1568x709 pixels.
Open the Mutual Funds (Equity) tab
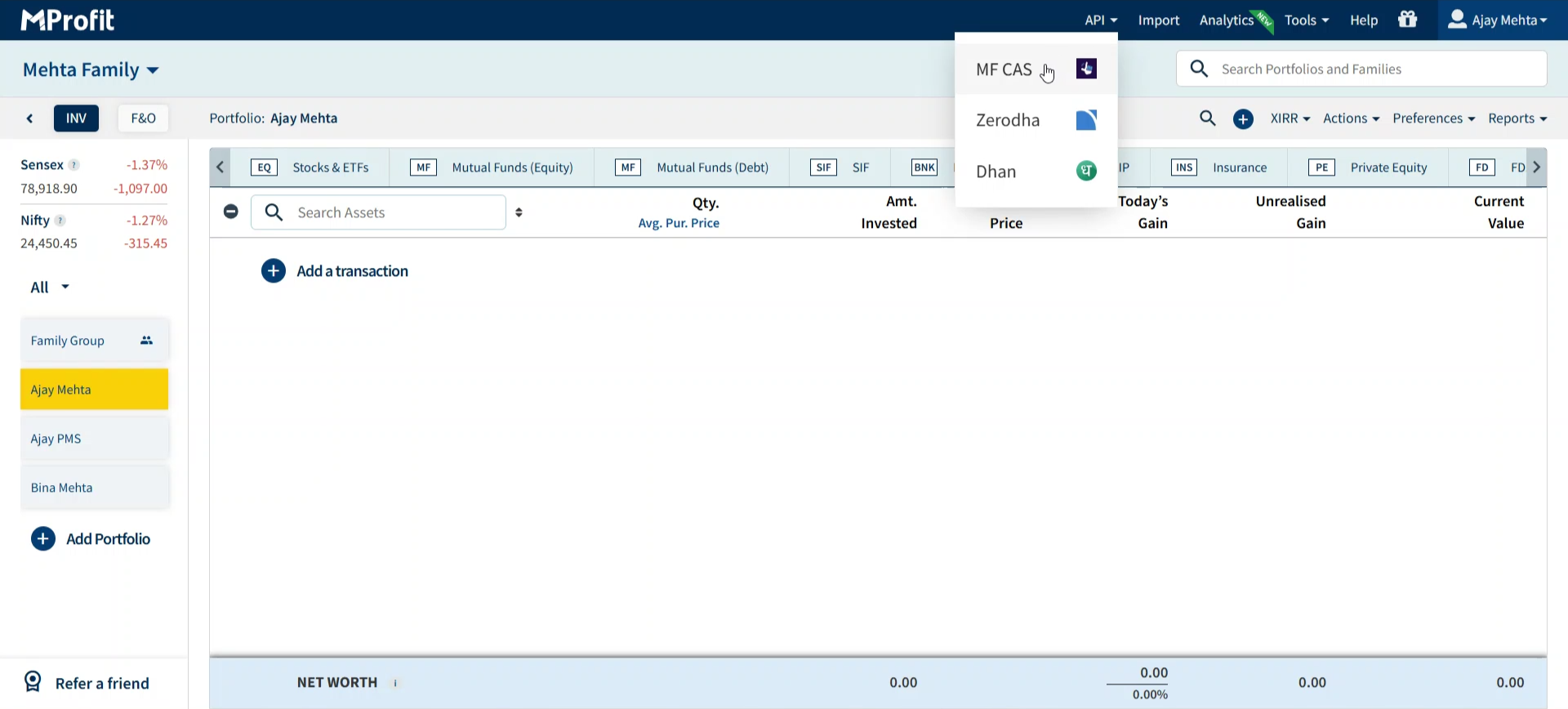[492, 167]
